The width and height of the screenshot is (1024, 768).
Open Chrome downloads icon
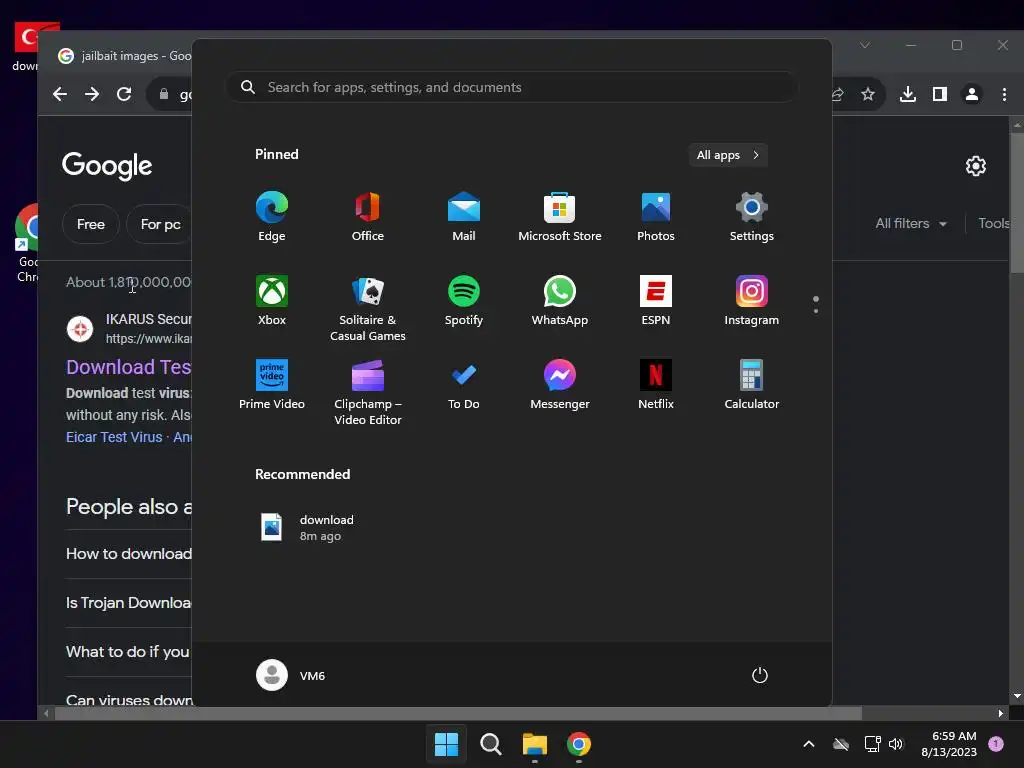coord(908,94)
